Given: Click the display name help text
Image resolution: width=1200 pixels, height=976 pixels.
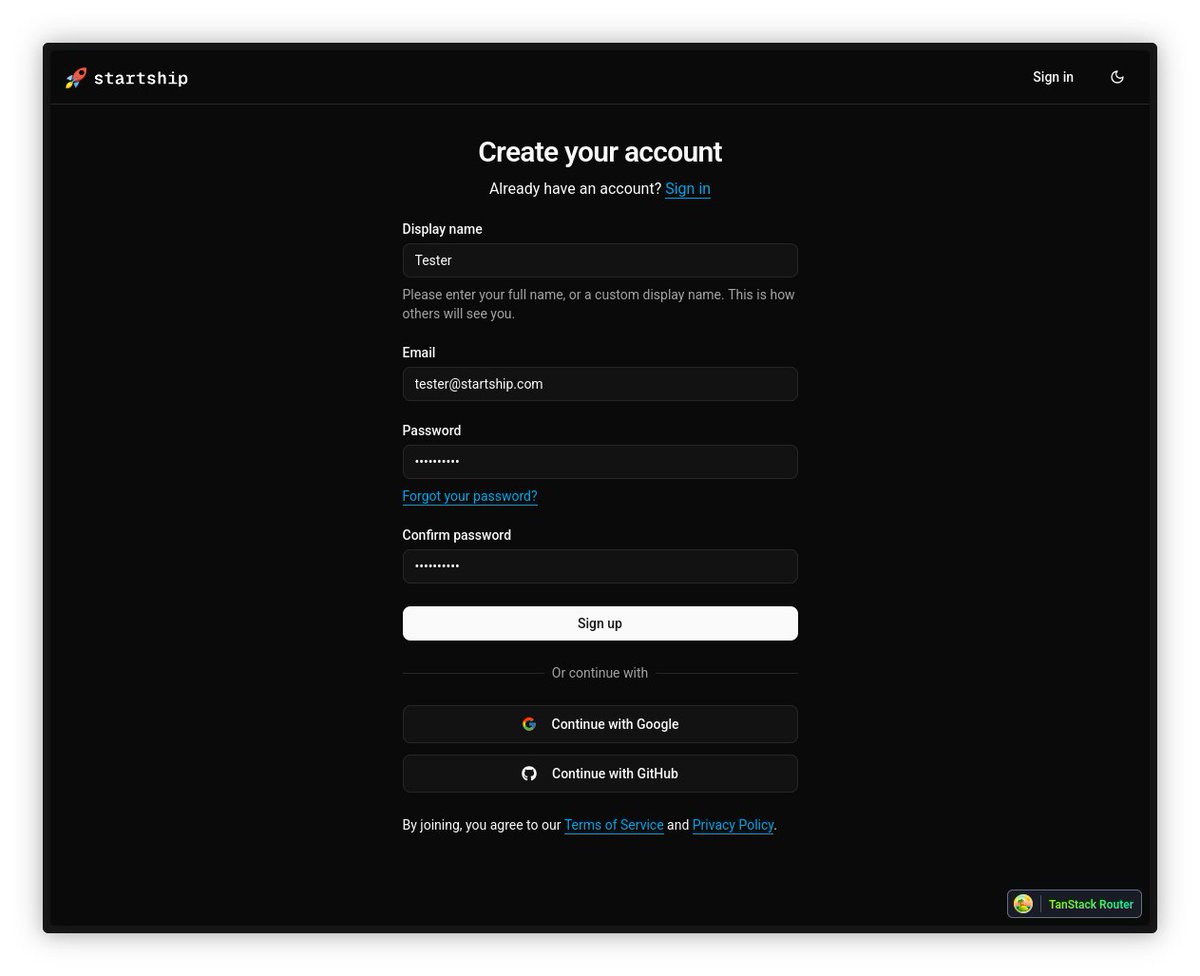Looking at the screenshot, I should (x=599, y=304).
